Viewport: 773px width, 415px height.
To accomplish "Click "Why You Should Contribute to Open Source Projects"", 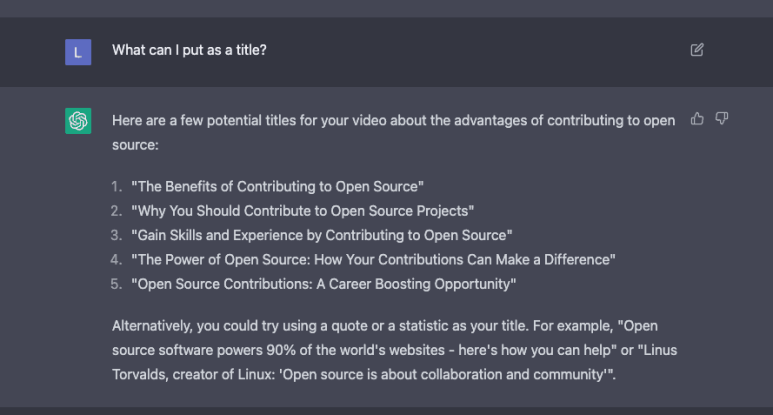I will (x=302, y=210).
